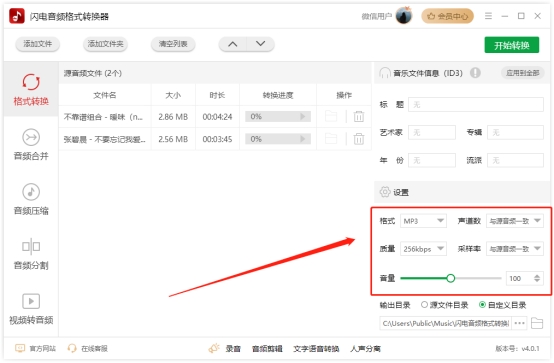This screenshot has height=363, width=554.
Task: Open the 会员中心 membership button
Action: 447,16
